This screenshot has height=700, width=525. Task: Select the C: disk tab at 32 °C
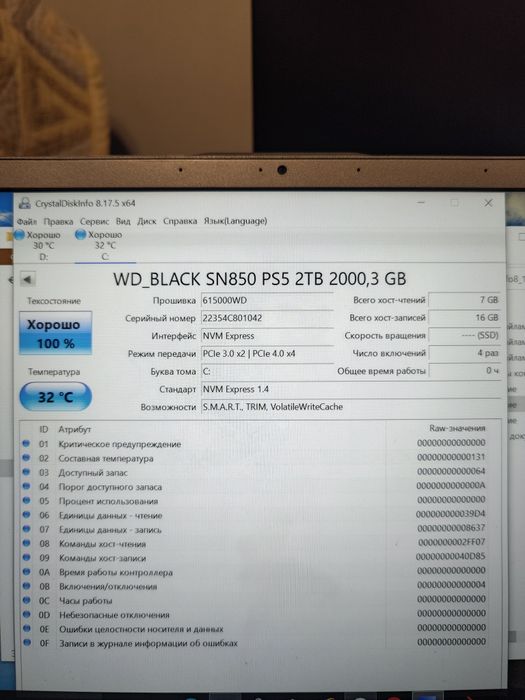pos(105,246)
